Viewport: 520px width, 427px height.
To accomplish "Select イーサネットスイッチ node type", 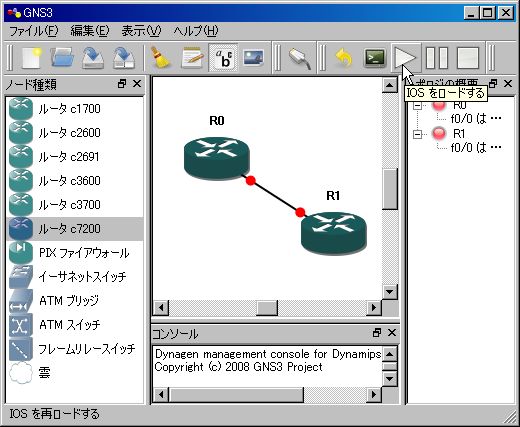I will (x=75, y=277).
